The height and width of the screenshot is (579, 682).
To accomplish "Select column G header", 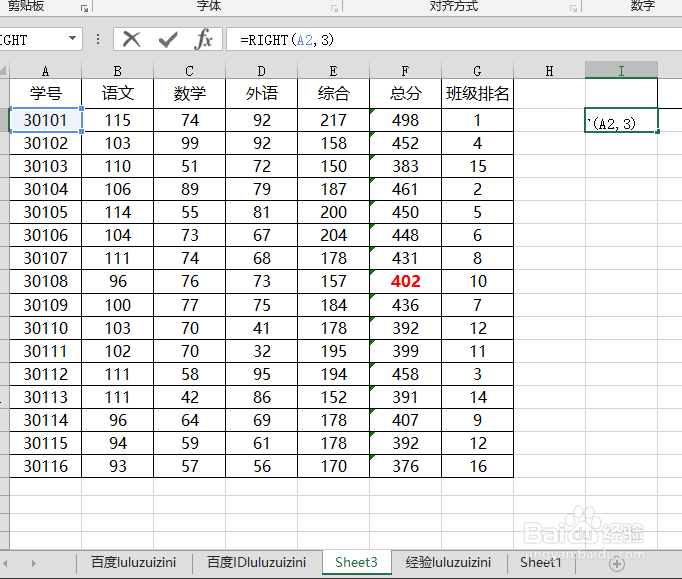I will point(477,70).
